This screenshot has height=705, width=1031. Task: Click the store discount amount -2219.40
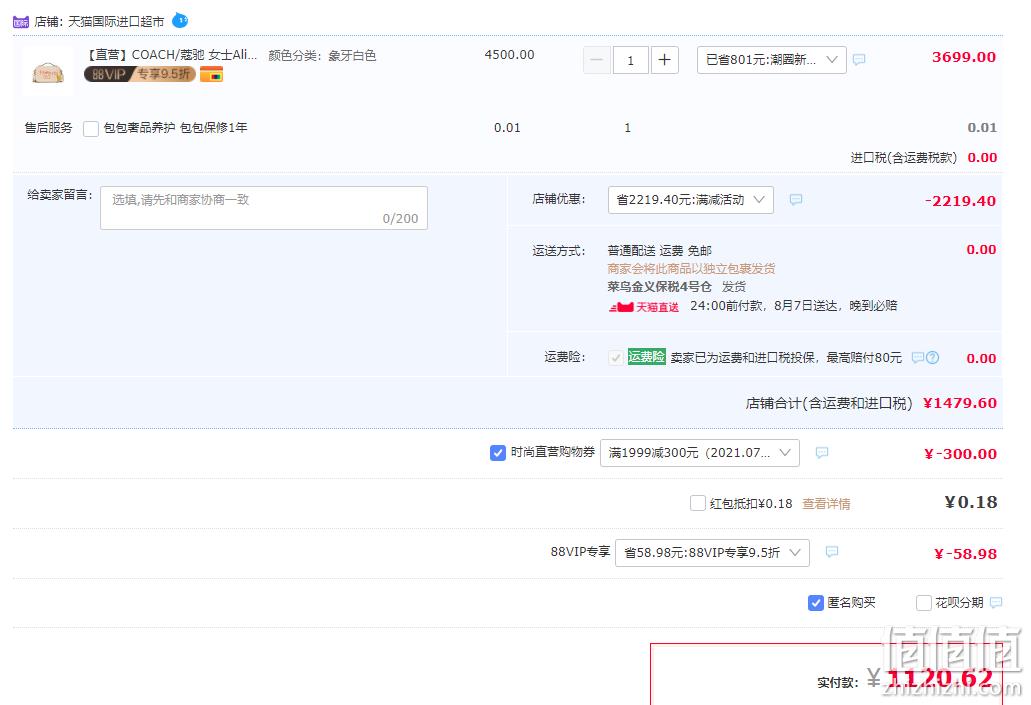point(961,201)
